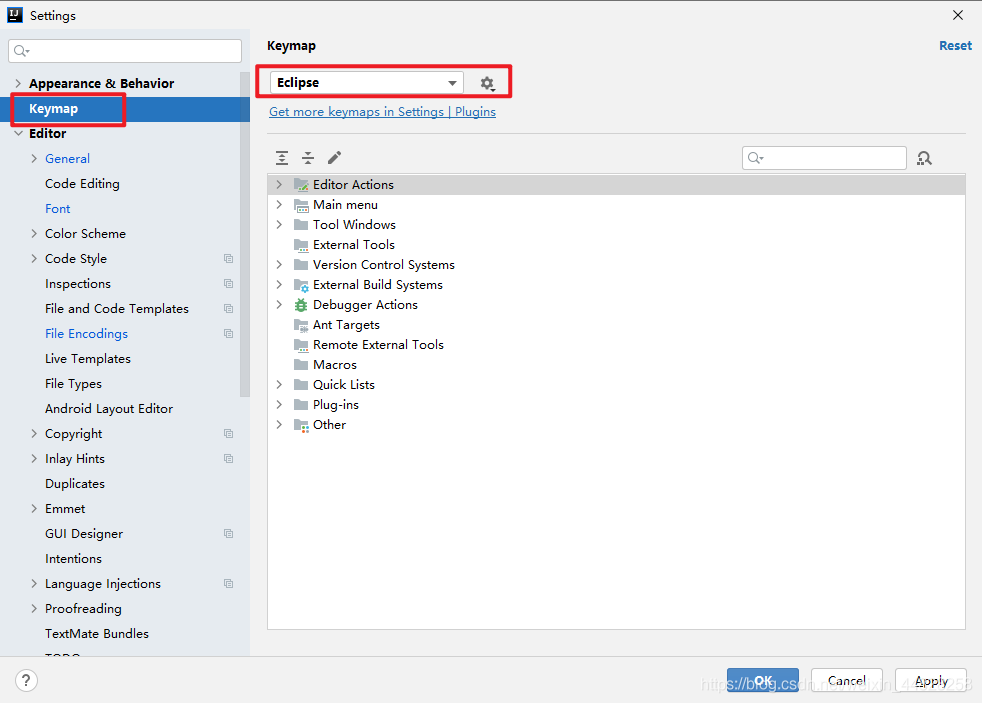
Task: Click the Reset link
Action: 955,46
